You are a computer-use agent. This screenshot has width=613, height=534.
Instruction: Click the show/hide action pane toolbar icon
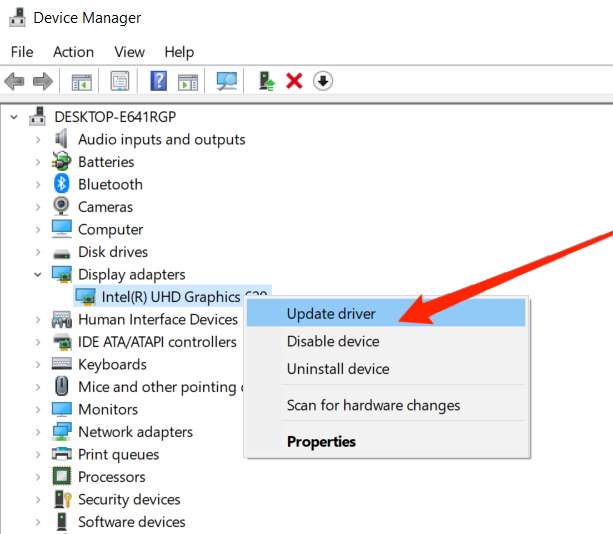188,81
